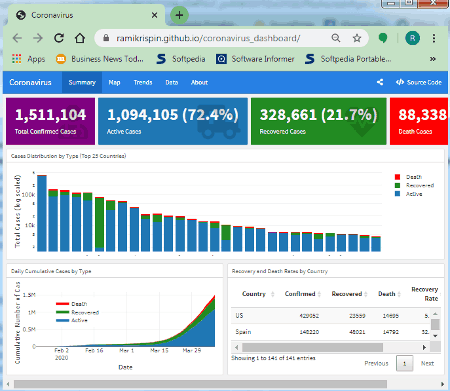Go to the browser home page icon
Viewport: 450px width, 391px height.
tap(80, 38)
